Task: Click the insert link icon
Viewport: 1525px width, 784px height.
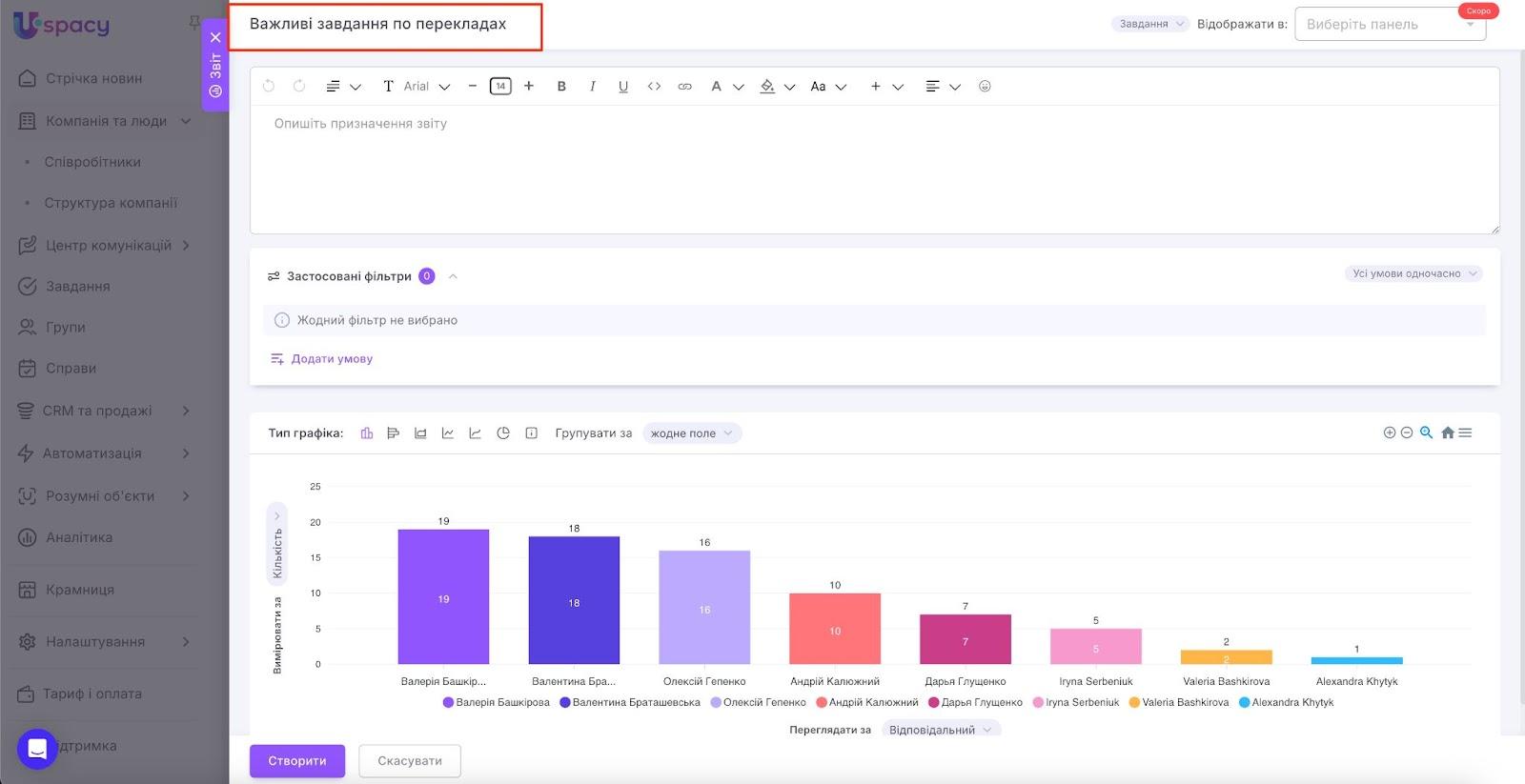Action: [x=684, y=87]
